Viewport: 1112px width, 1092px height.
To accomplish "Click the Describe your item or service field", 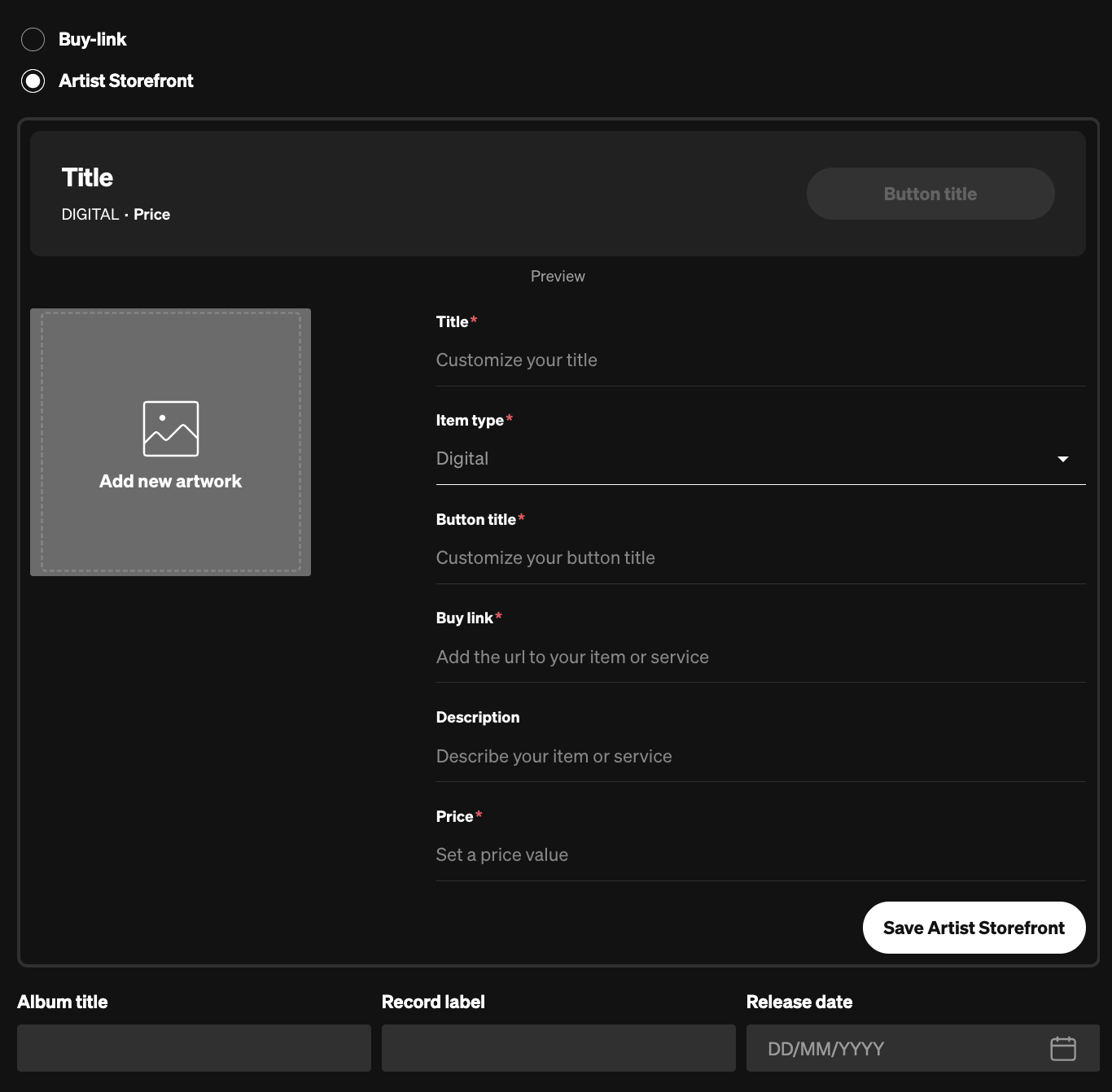I will [760, 757].
